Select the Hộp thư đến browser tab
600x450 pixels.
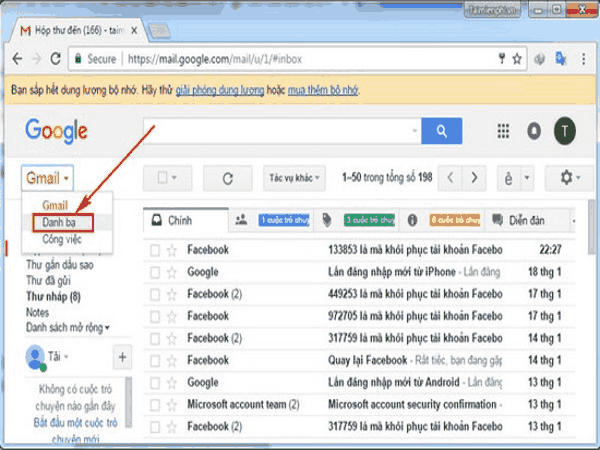[x=79, y=30]
